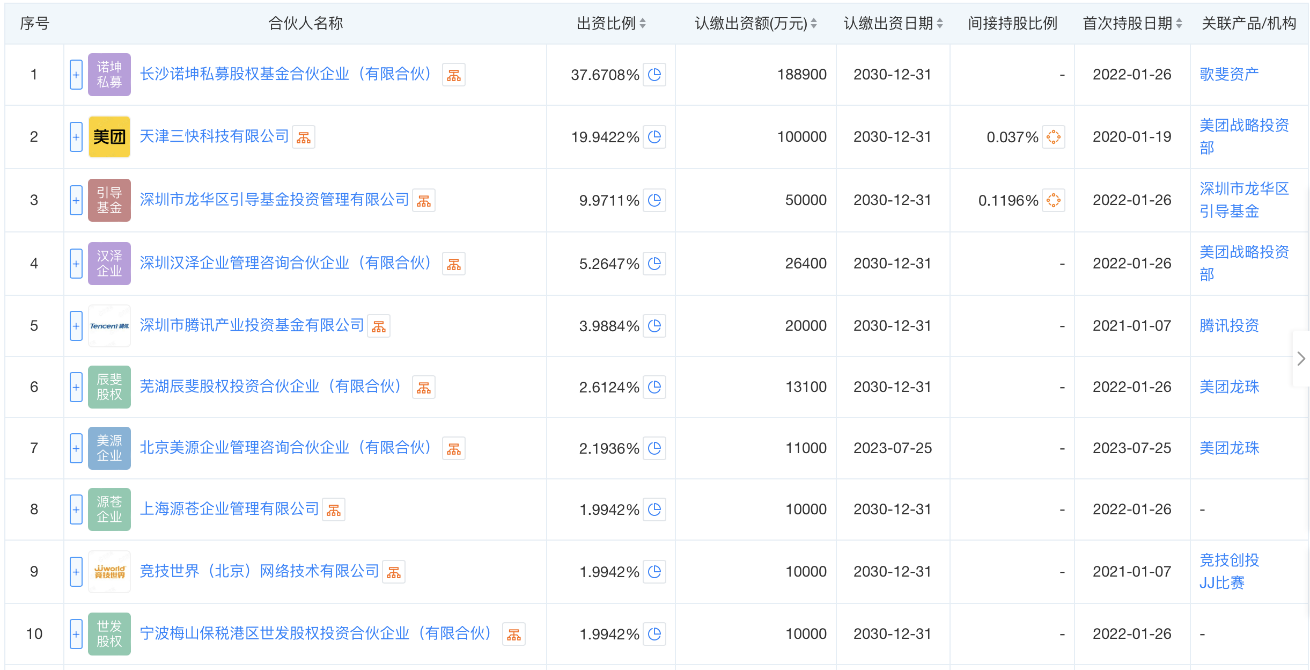The image size is (1310, 670).
Task: Click pie chart icon next to 9.9711%
Action: coord(654,200)
